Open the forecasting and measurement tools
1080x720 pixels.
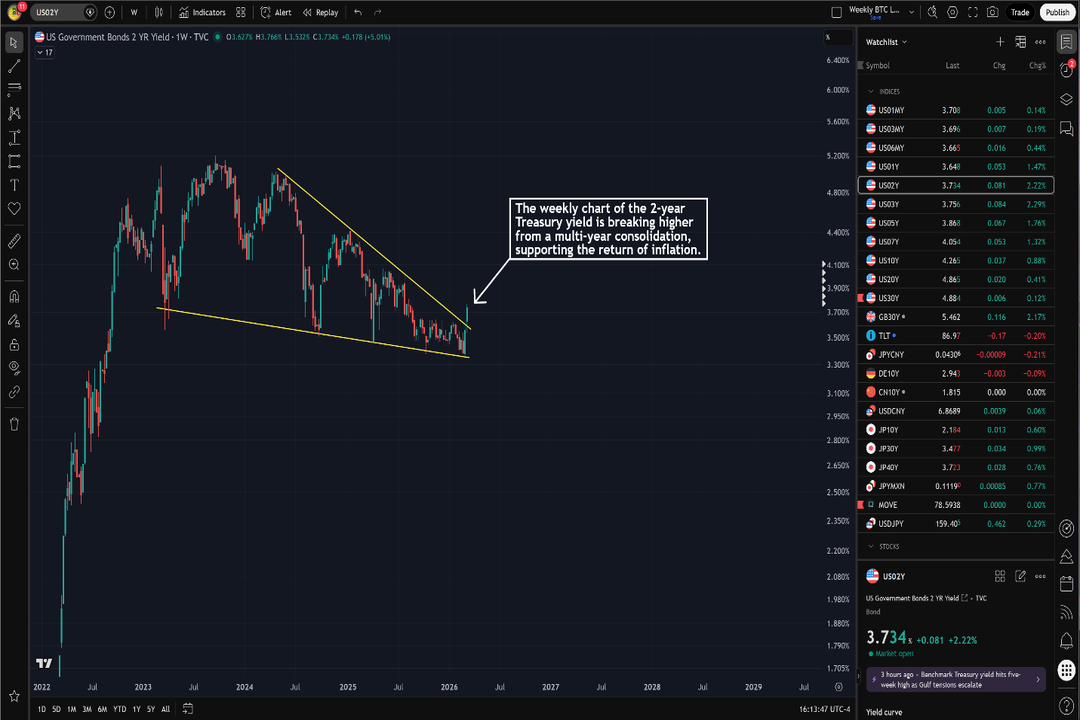[14, 138]
